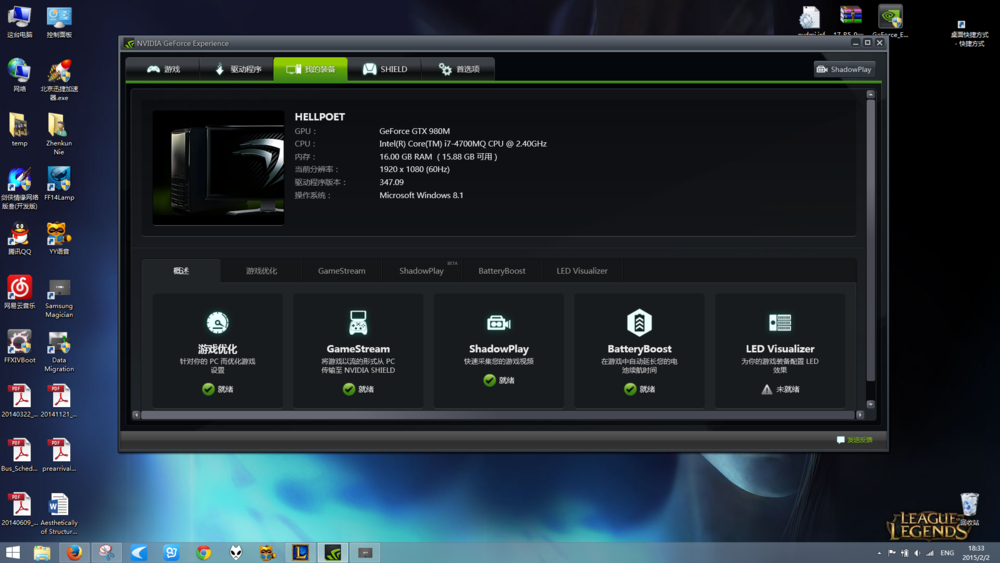
Task: Click the ShadowPlay camera icon card
Action: (x=499, y=323)
